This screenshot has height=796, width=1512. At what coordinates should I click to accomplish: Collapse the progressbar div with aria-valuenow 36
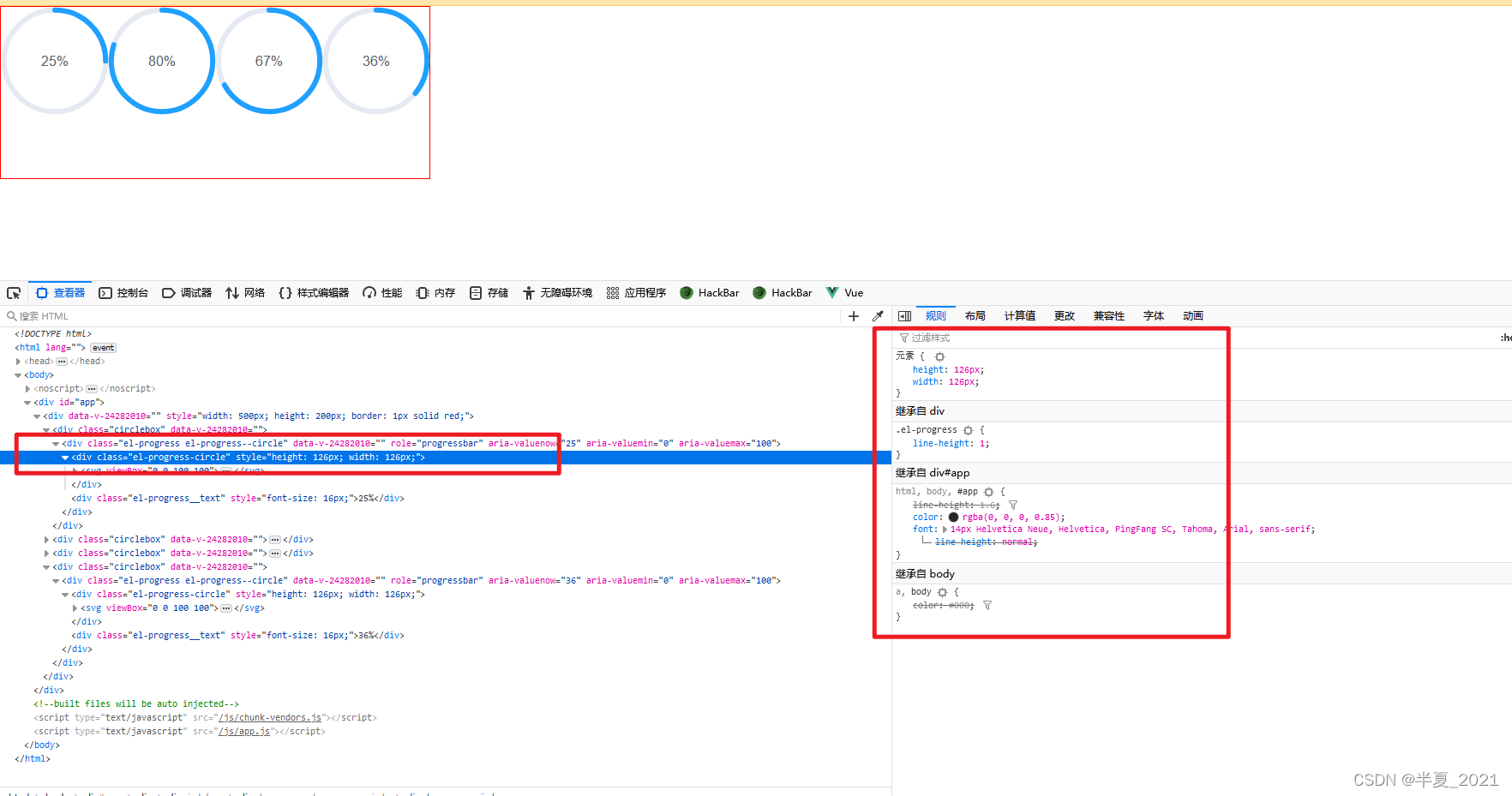coord(56,581)
